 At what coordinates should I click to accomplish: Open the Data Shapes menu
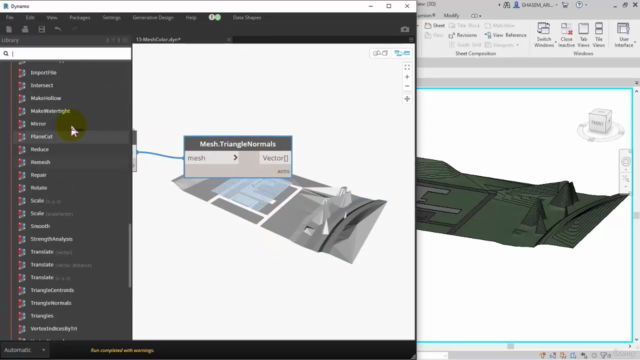[247, 18]
